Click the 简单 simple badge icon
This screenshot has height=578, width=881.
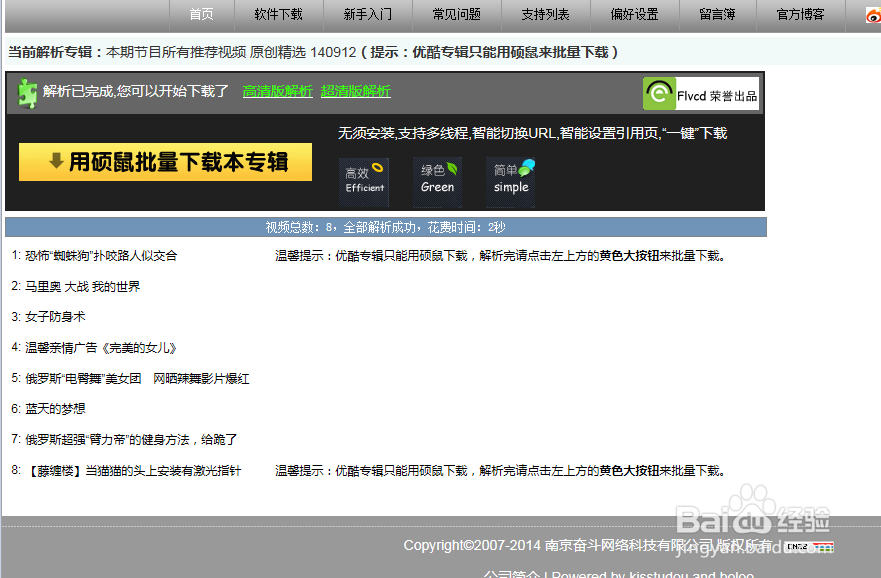tap(511, 181)
